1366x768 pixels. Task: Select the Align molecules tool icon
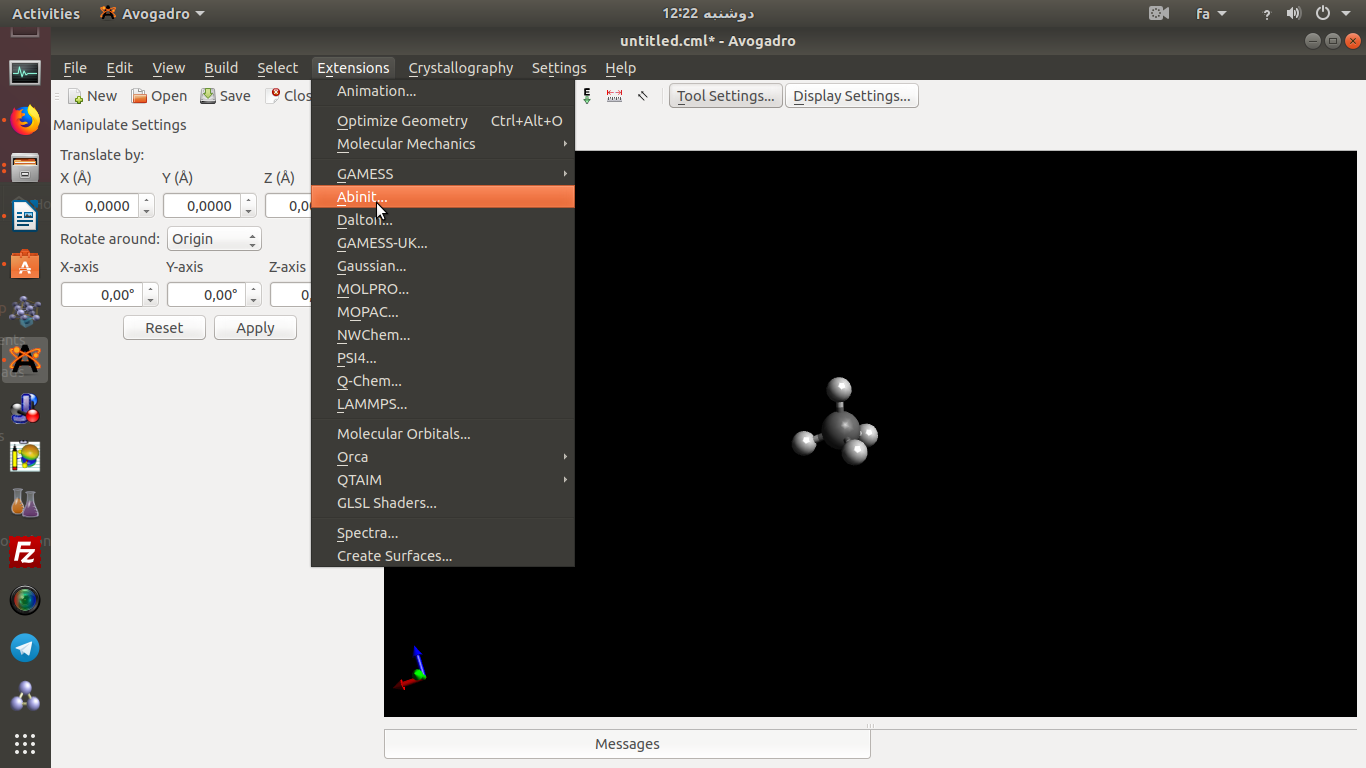643,96
